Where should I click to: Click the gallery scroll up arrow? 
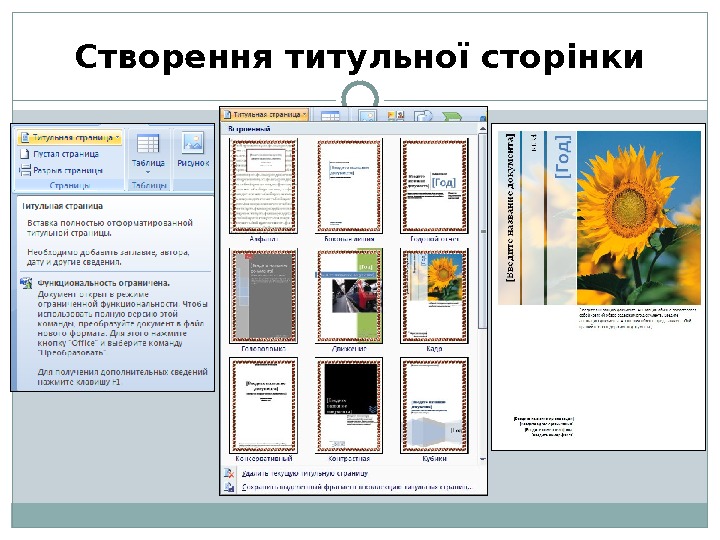point(483,129)
